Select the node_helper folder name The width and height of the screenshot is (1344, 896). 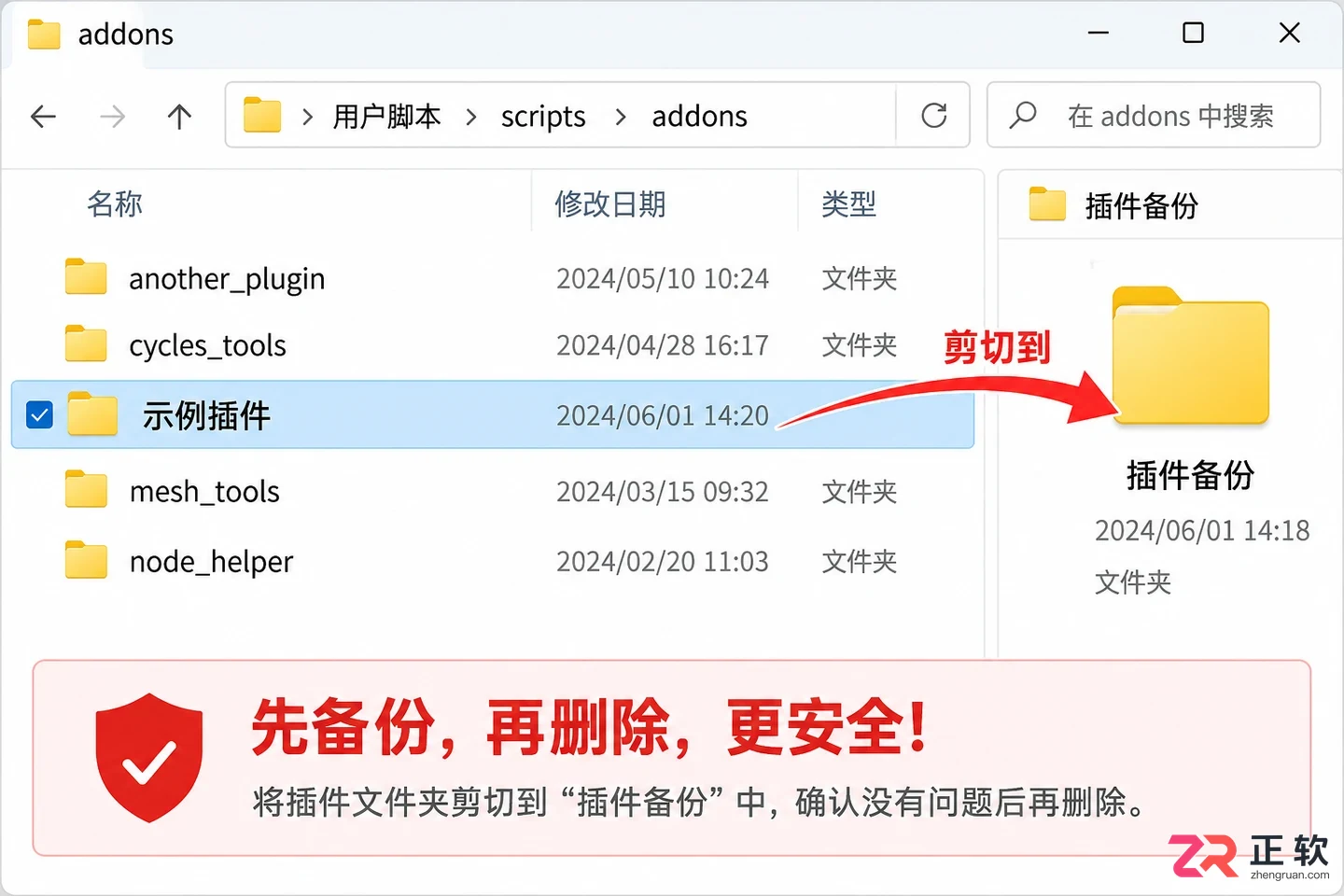[211, 562]
